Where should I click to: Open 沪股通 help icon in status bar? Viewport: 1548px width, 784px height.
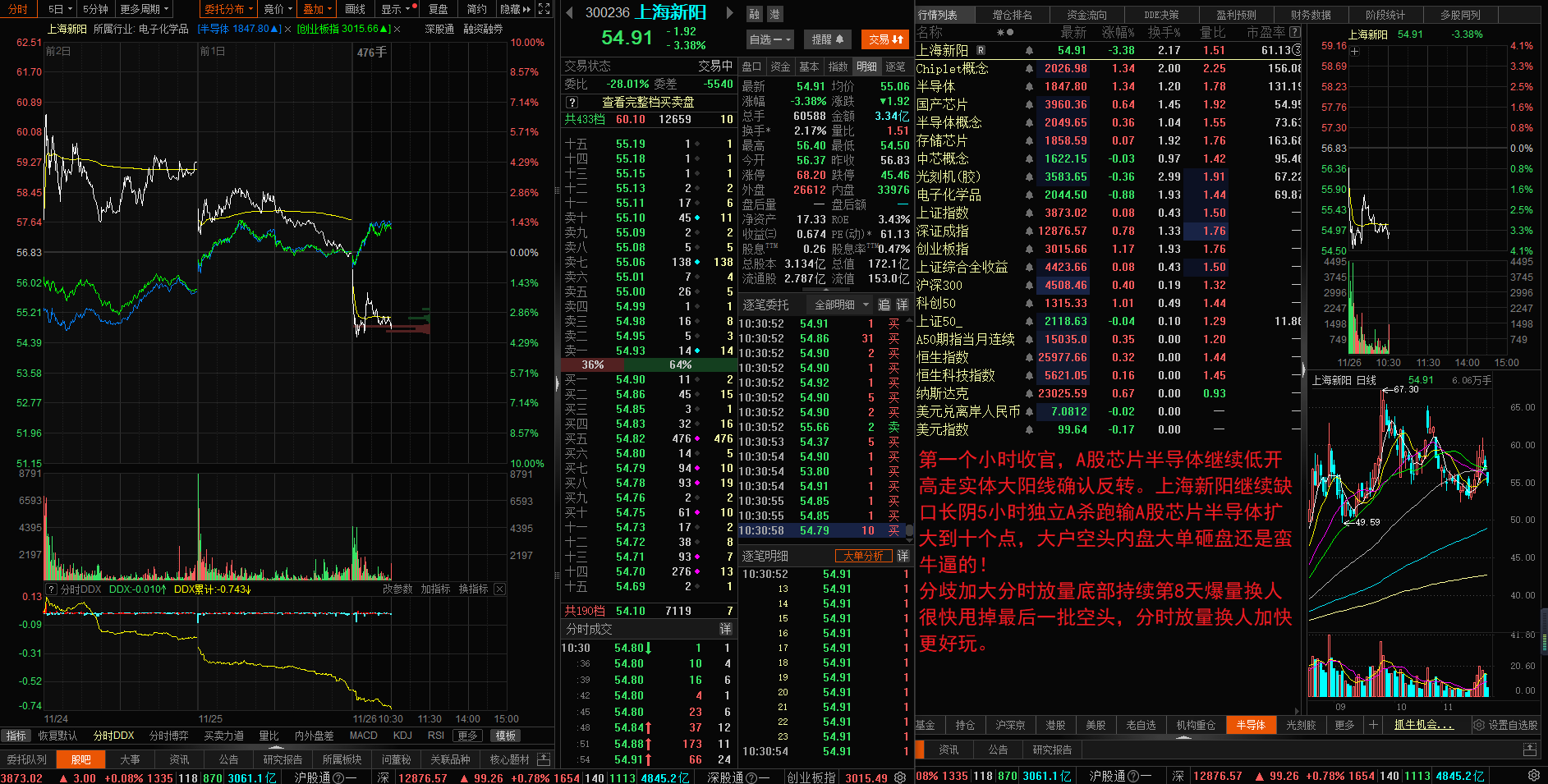(338, 777)
